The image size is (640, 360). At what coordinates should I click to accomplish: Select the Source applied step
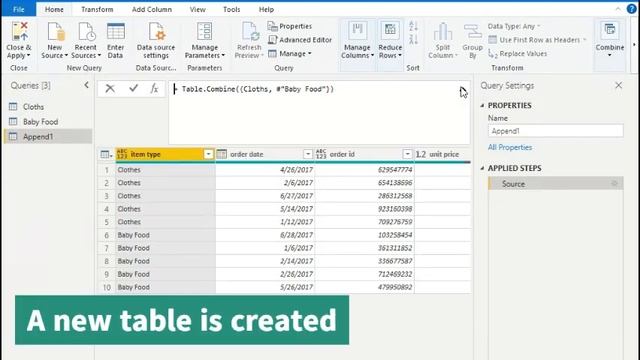tap(556, 184)
